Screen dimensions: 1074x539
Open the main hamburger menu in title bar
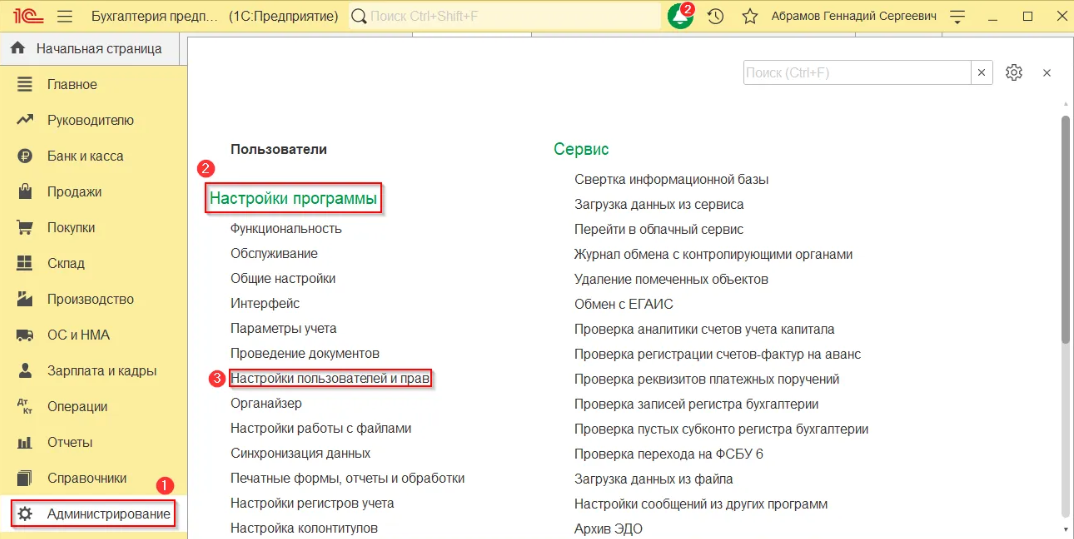coord(65,17)
